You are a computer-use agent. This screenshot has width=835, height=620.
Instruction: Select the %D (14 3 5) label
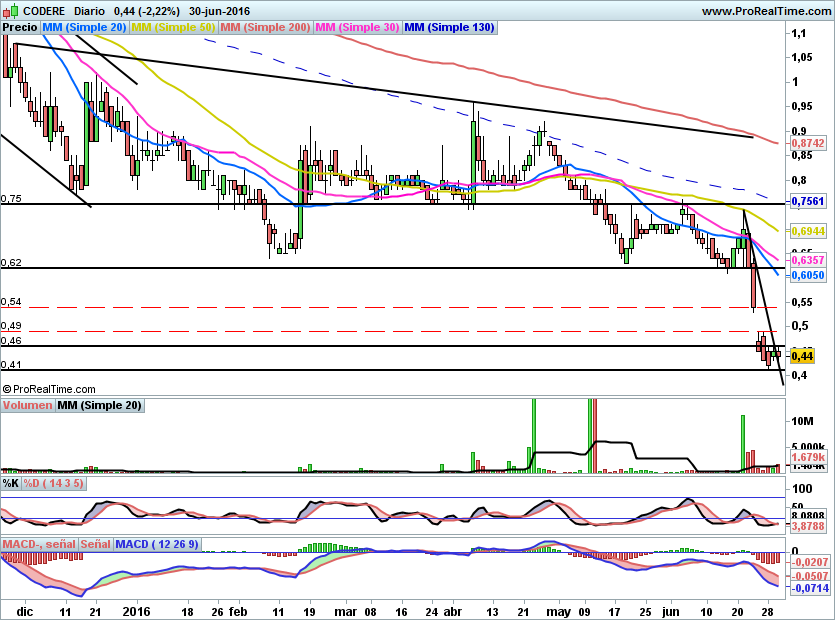54,483
